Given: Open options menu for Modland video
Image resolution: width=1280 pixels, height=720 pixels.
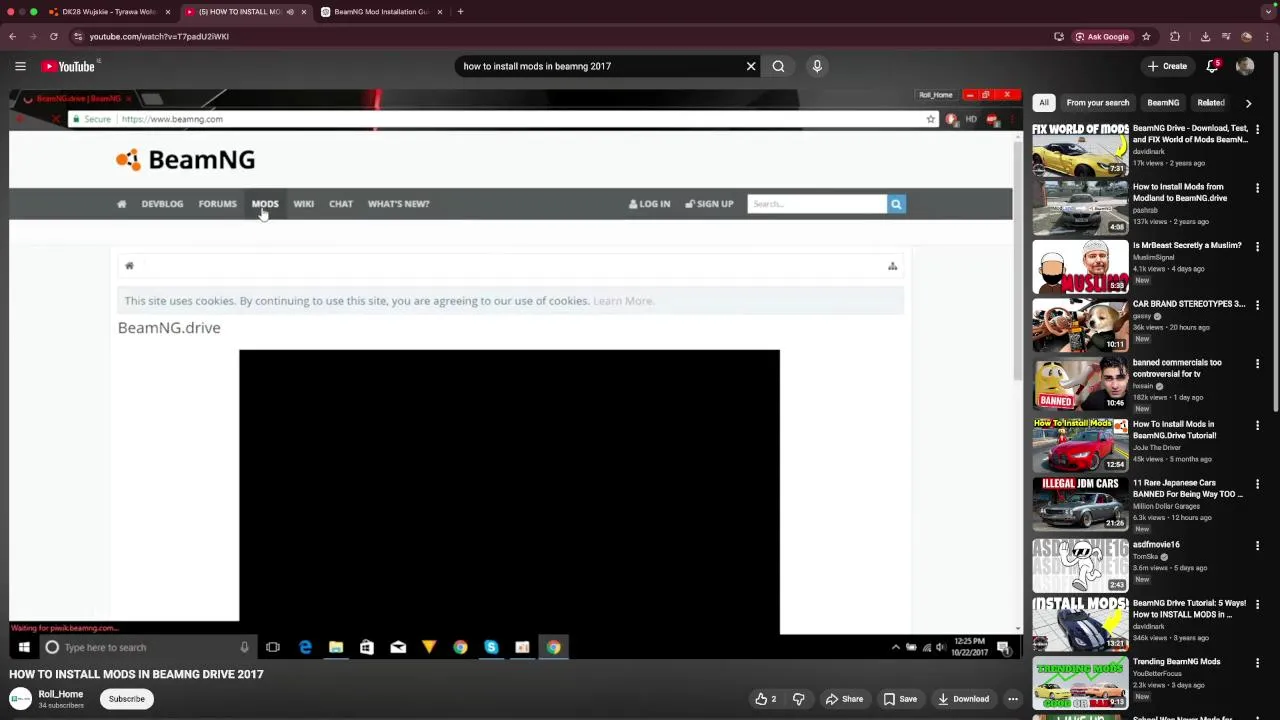Looking at the screenshot, I should 1257,187.
